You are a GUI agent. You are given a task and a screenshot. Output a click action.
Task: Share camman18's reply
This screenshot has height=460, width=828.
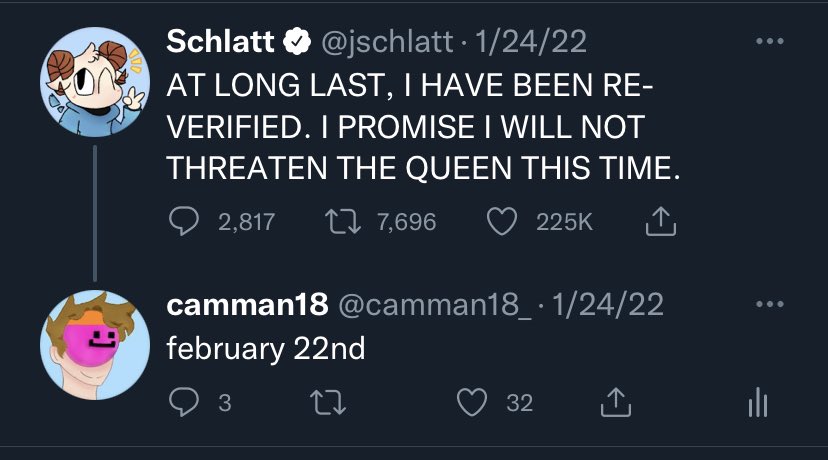pyautogui.click(x=616, y=402)
